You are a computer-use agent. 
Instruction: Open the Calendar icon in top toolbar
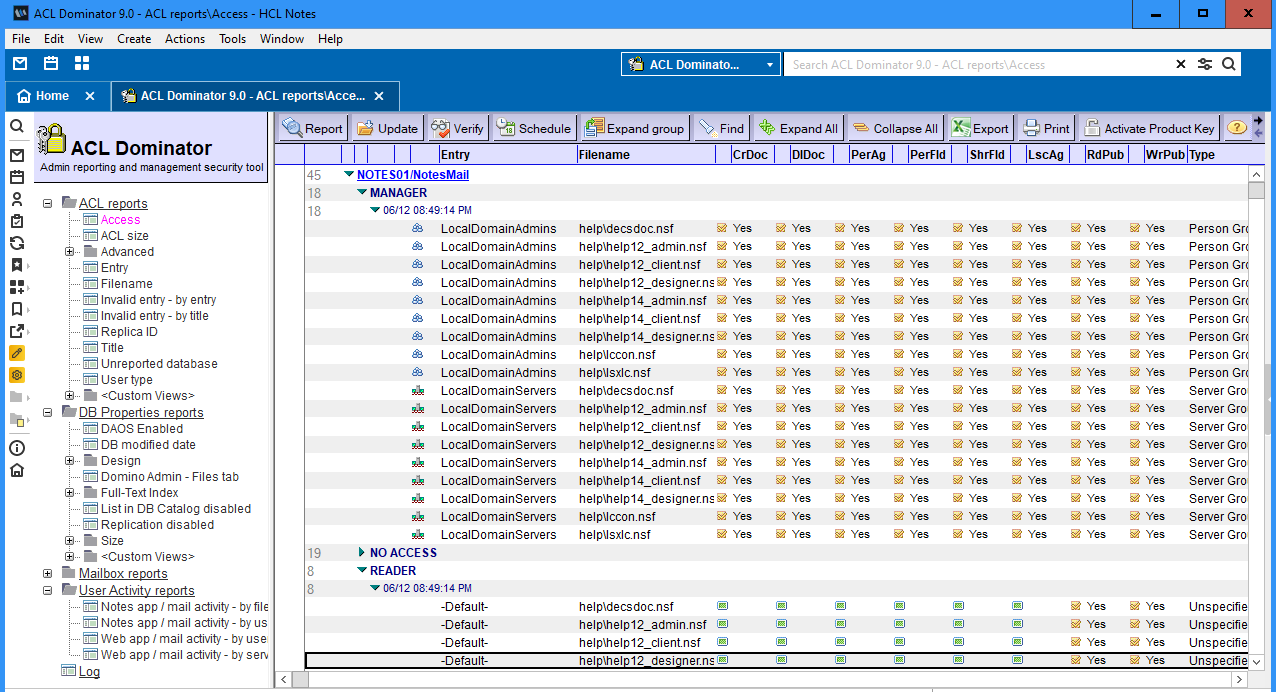coord(51,64)
